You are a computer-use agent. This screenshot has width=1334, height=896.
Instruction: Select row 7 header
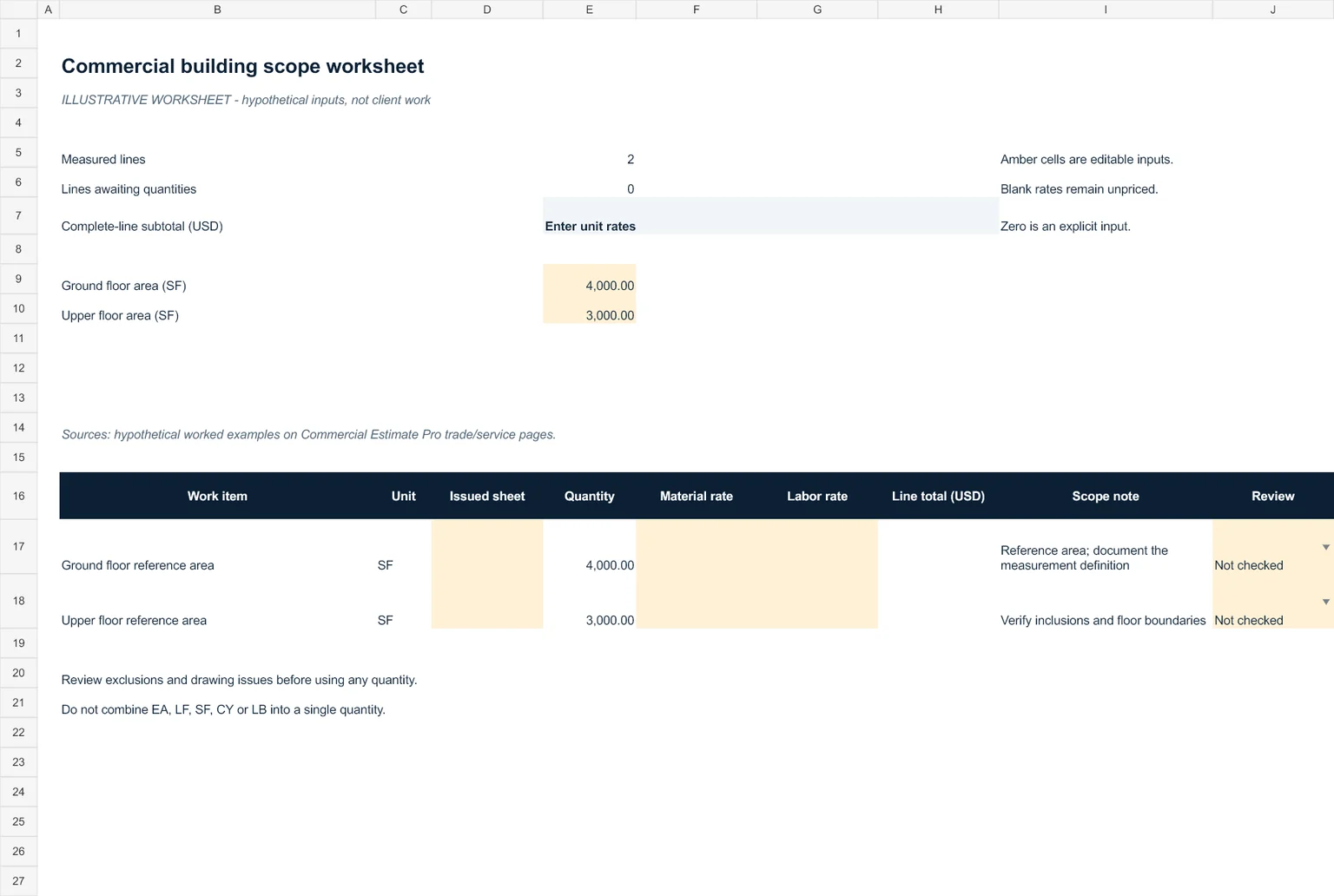[x=18, y=215]
